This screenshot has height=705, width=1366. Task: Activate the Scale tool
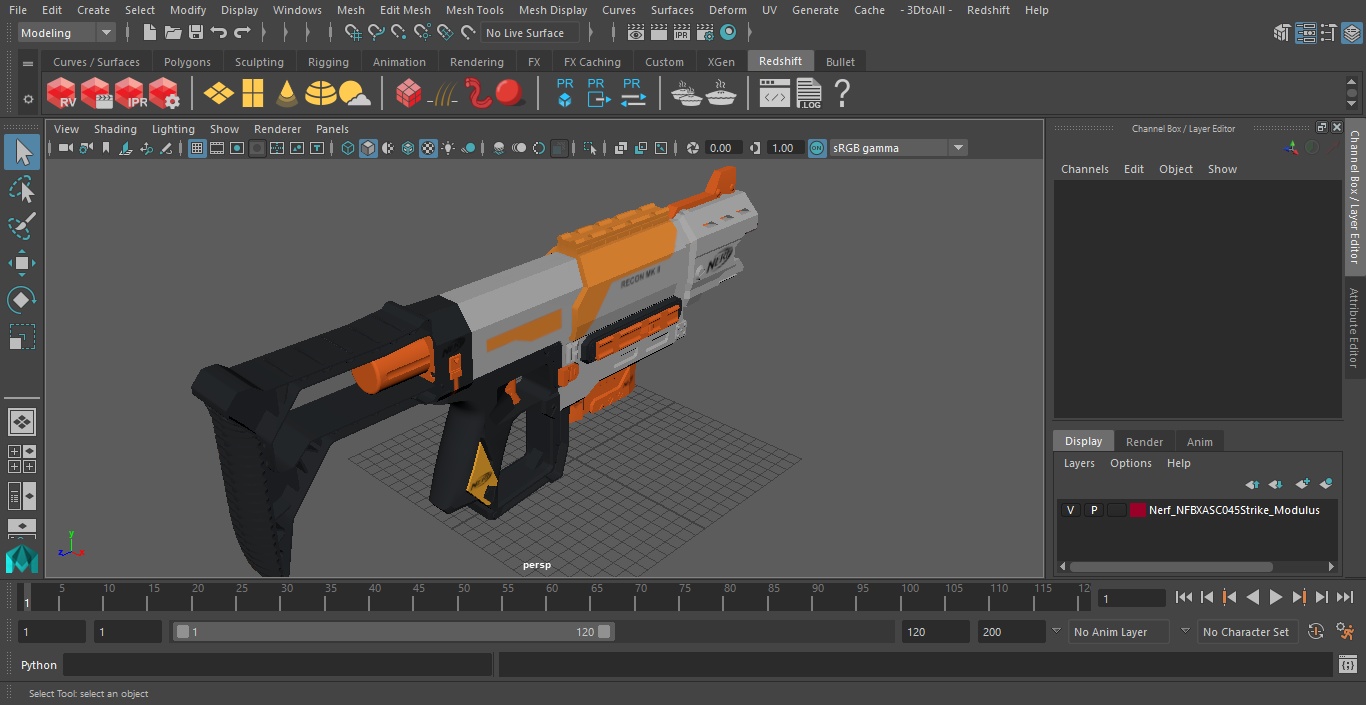22,337
